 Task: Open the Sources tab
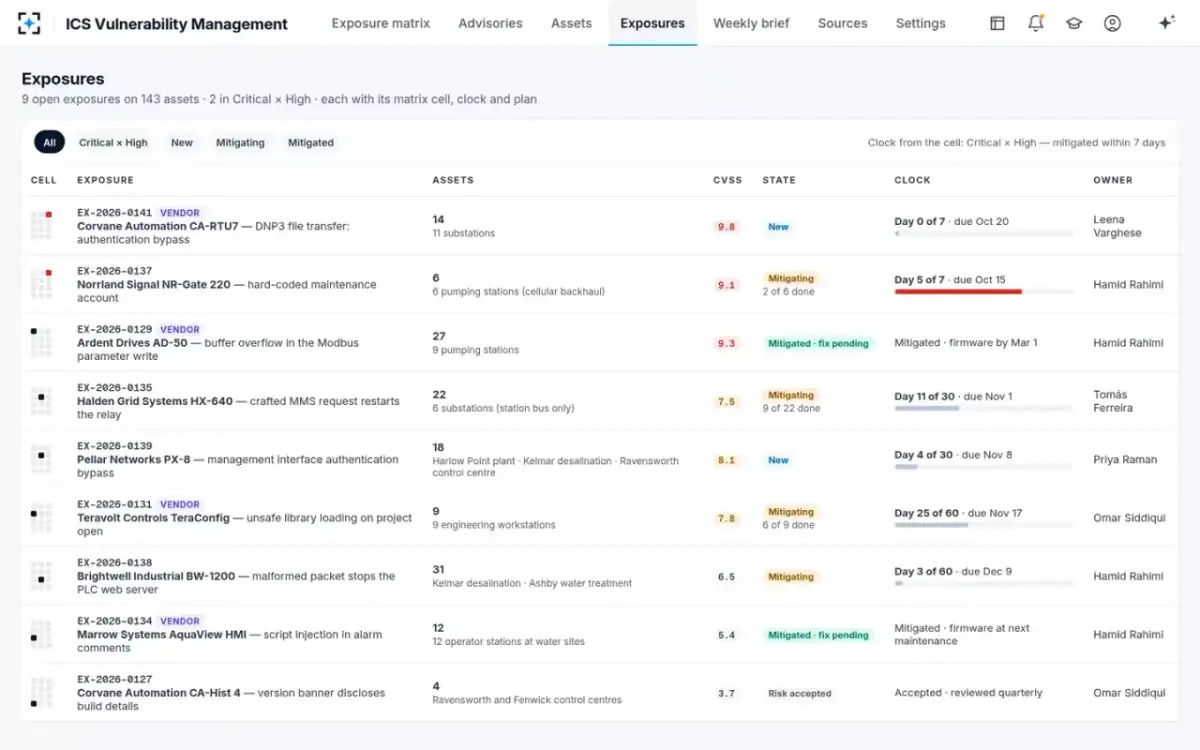click(842, 23)
